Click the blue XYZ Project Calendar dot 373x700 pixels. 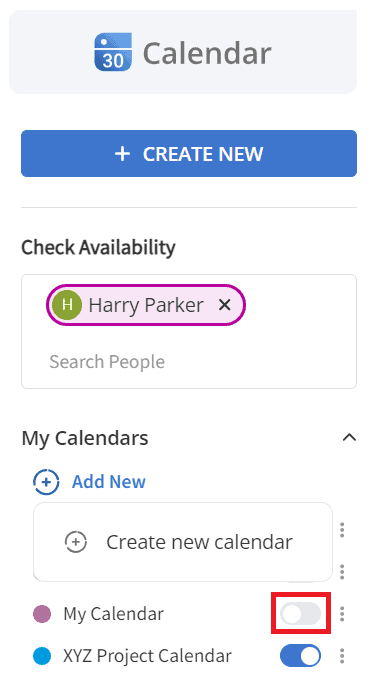tap(42, 656)
